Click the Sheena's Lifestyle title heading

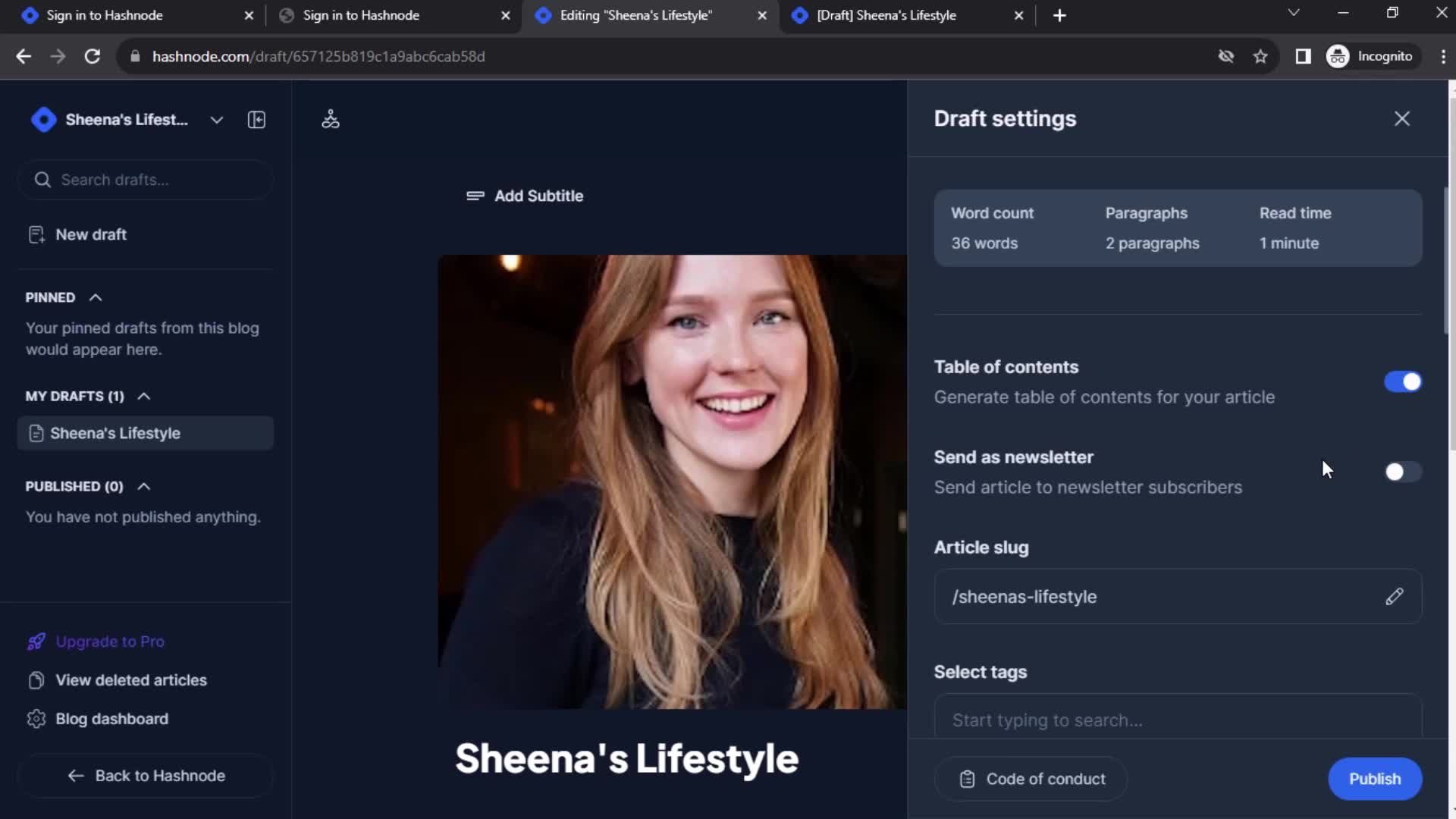[x=626, y=758]
